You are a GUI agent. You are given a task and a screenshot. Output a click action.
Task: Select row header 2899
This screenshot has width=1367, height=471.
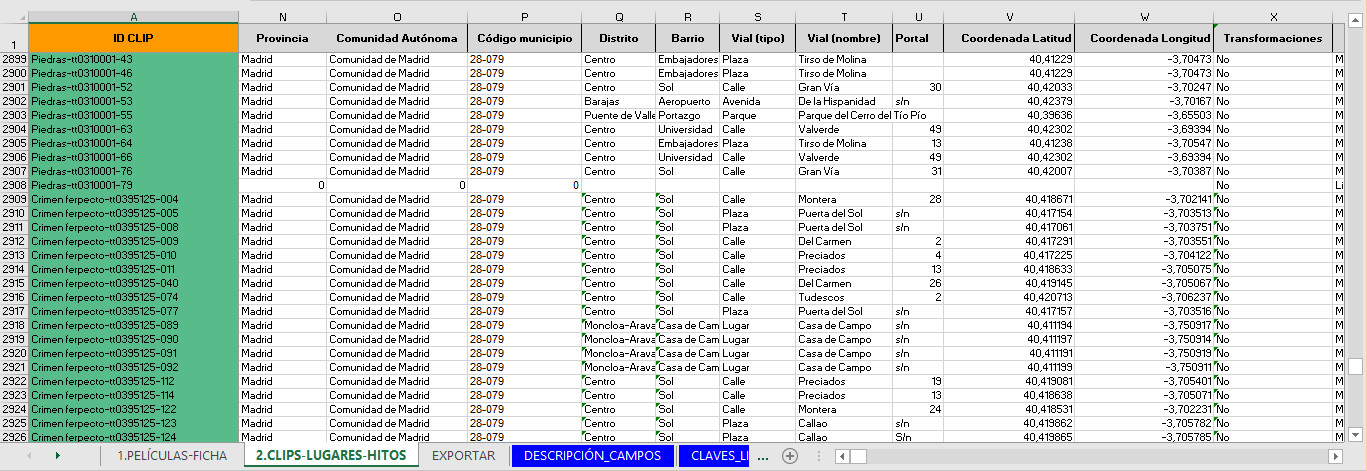coord(14,59)
